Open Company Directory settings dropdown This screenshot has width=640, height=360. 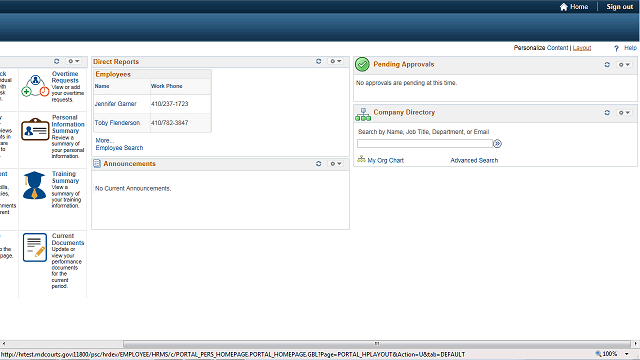pos(624,112)
